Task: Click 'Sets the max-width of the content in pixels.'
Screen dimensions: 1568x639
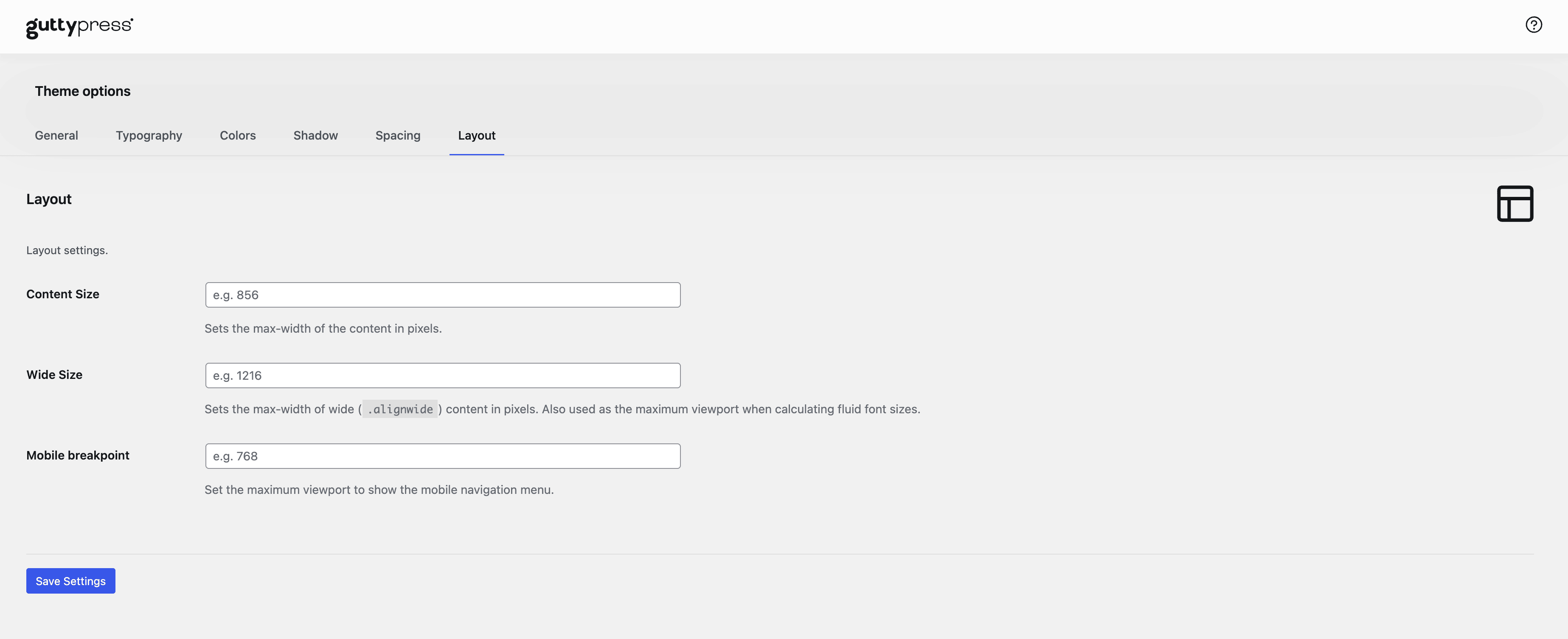Action: pos(323,329)
